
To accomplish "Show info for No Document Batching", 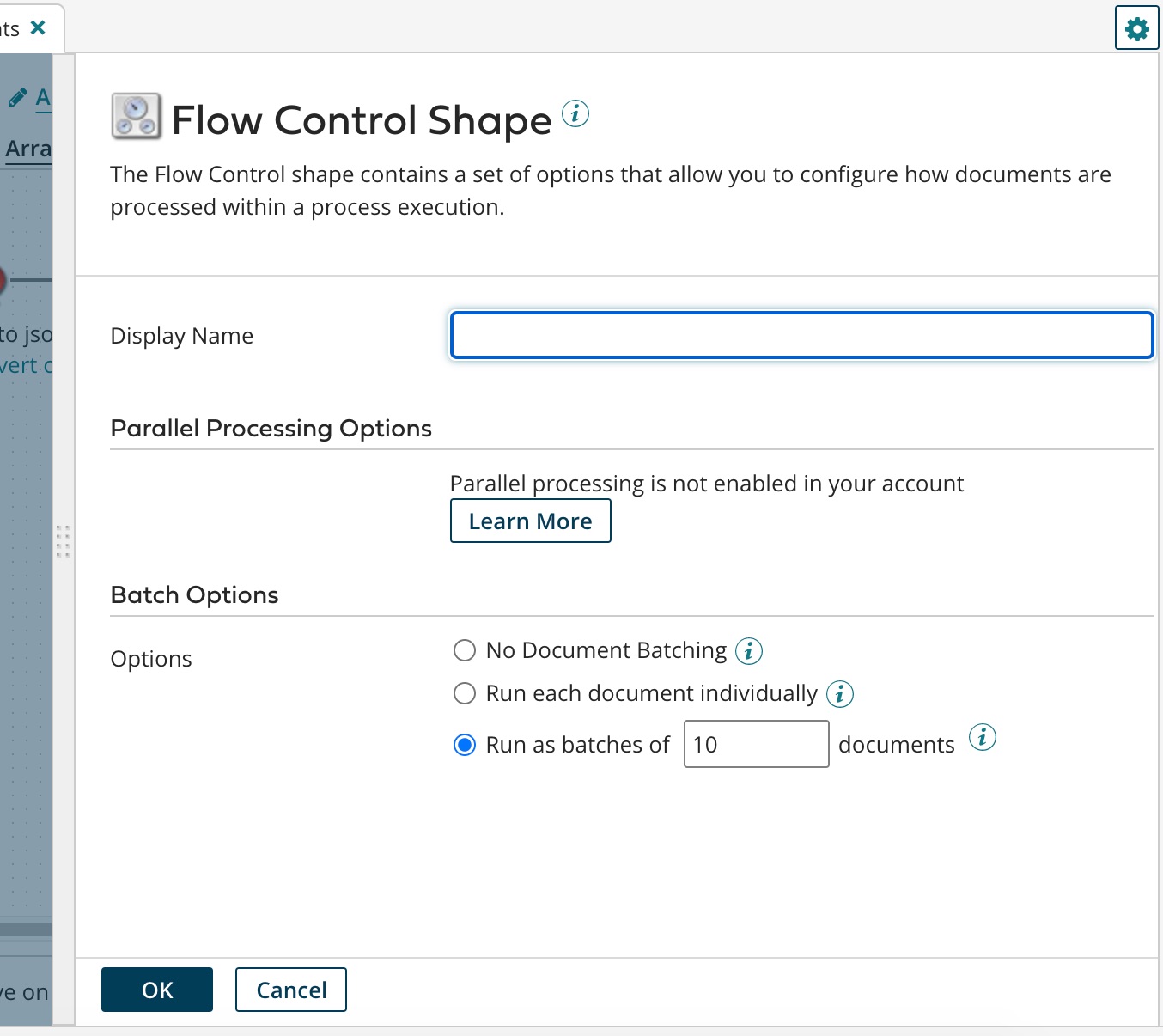I will click(x=749, y=651).
